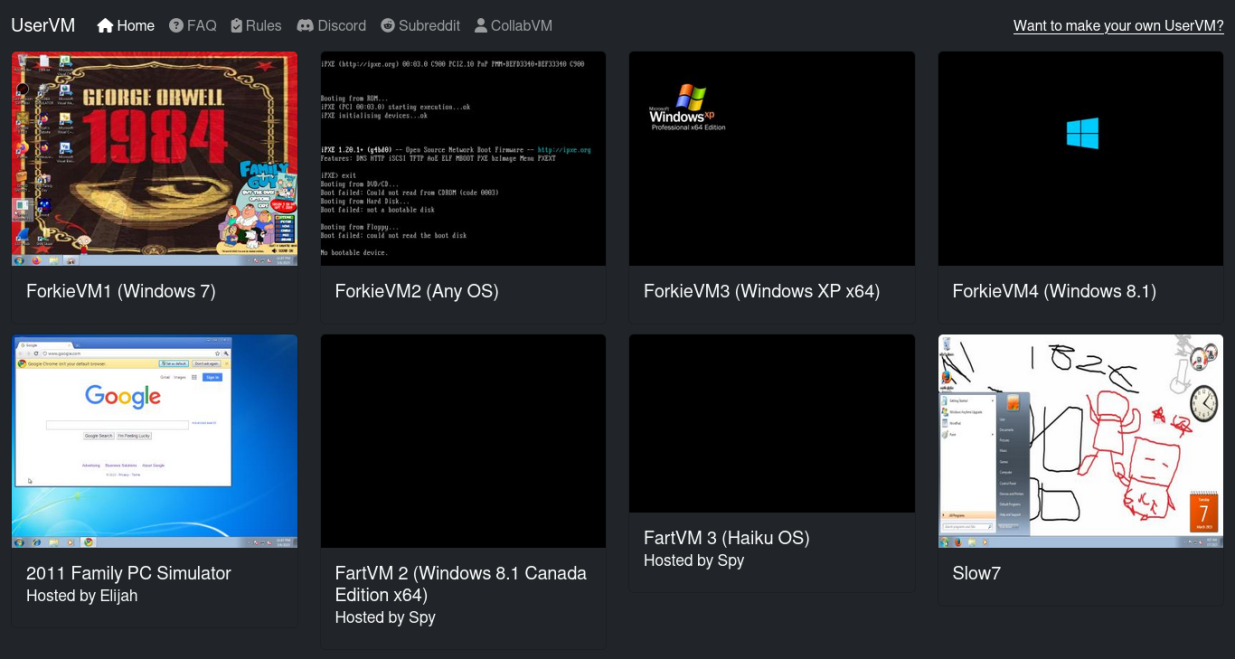
Task: Open the 2011 Family PC Simulator thumbnail
Action: pyautogui.click(x=154, y=441)
